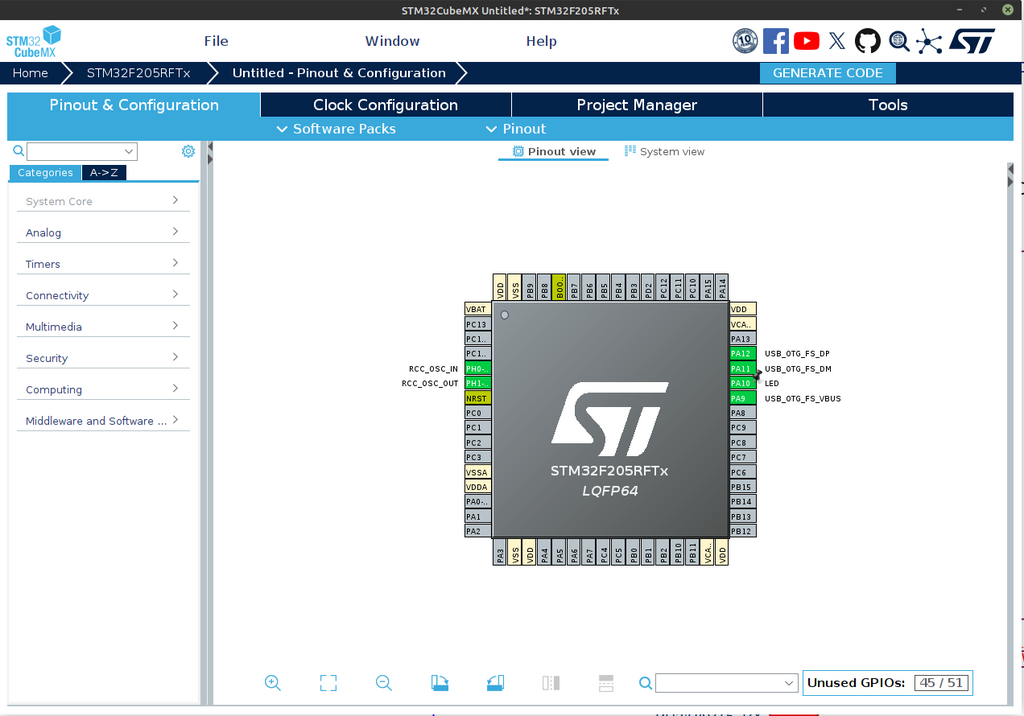Click the horizontal split view icon
Viewport: 1024px width, 716px height.
[x=606, y=683]
